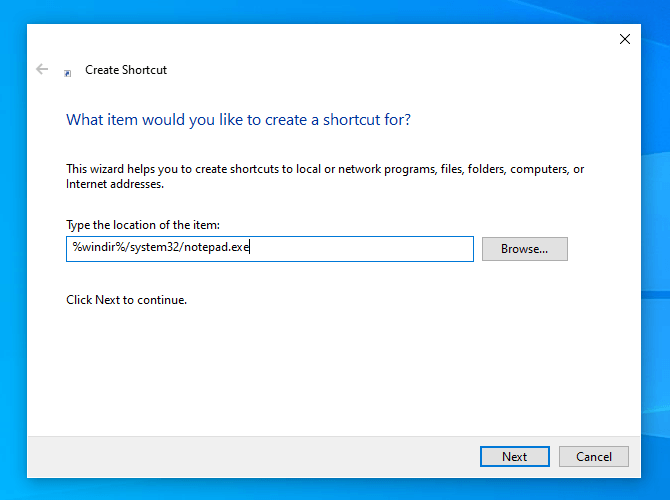Cancel the Create Shortcut wizard
This screenshot has width=670, height=500.
coord(594,456)
